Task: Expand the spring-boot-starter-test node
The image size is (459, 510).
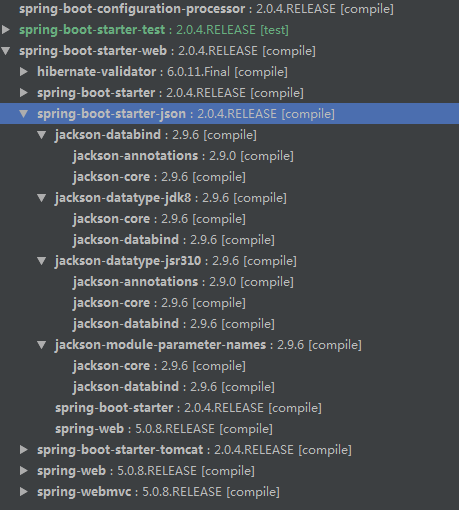Action: click(6, 30)
